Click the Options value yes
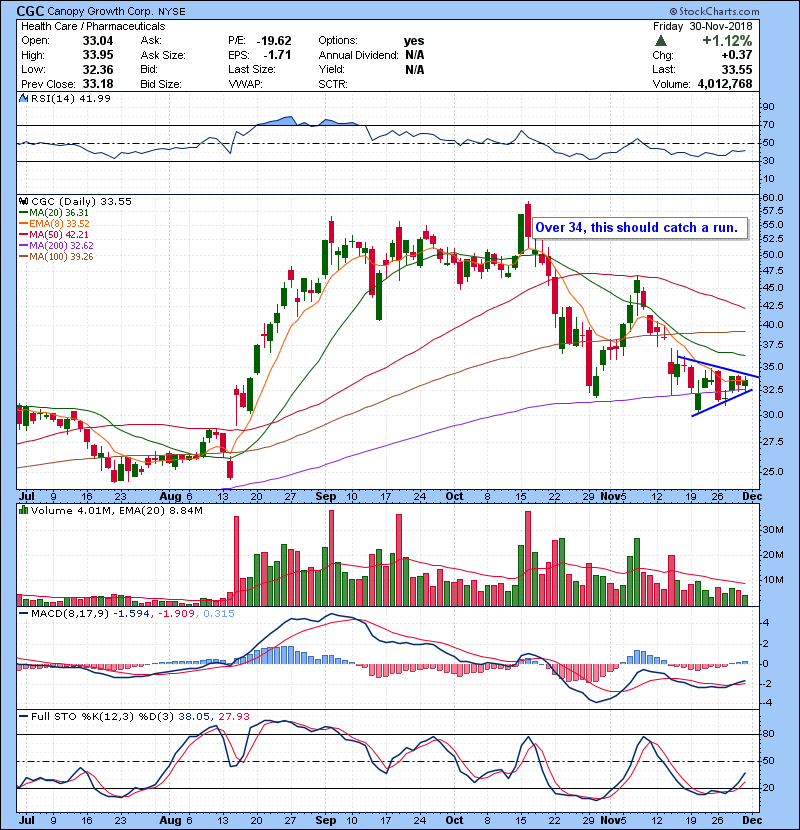The image size is (800, 830). pos(414,41)
